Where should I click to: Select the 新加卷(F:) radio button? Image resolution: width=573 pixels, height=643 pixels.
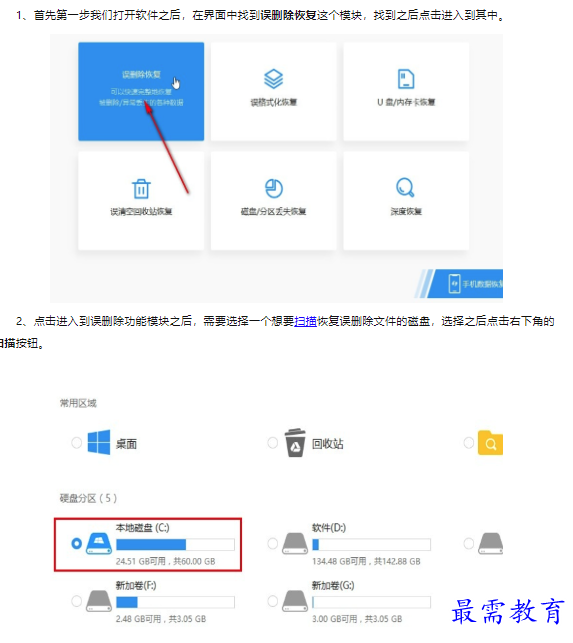77,601
